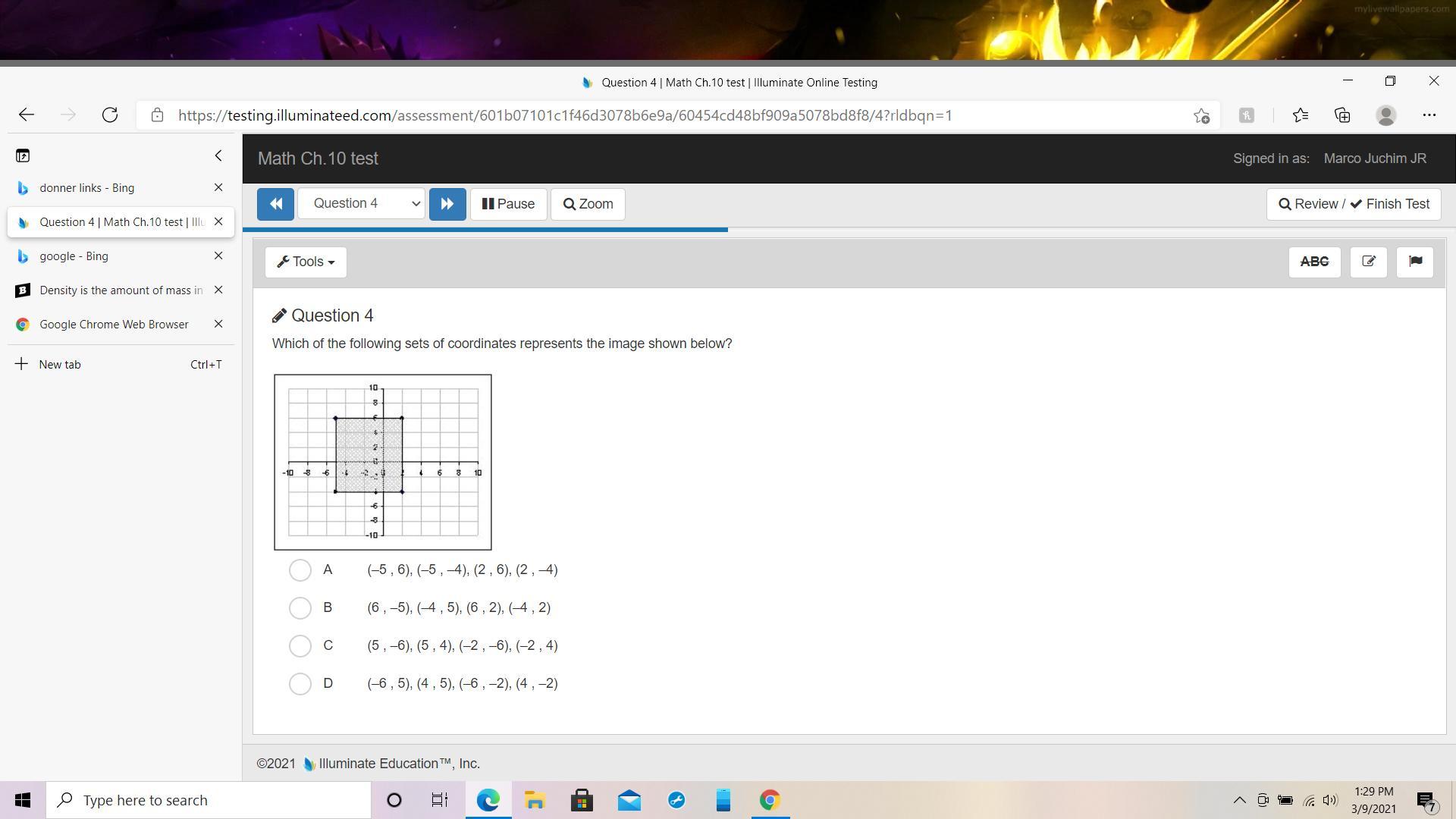Expand the Tools dropdown menu
The height and width of the screenshot is (819, 1456).
pyautogui.click(x=306, y=262)
